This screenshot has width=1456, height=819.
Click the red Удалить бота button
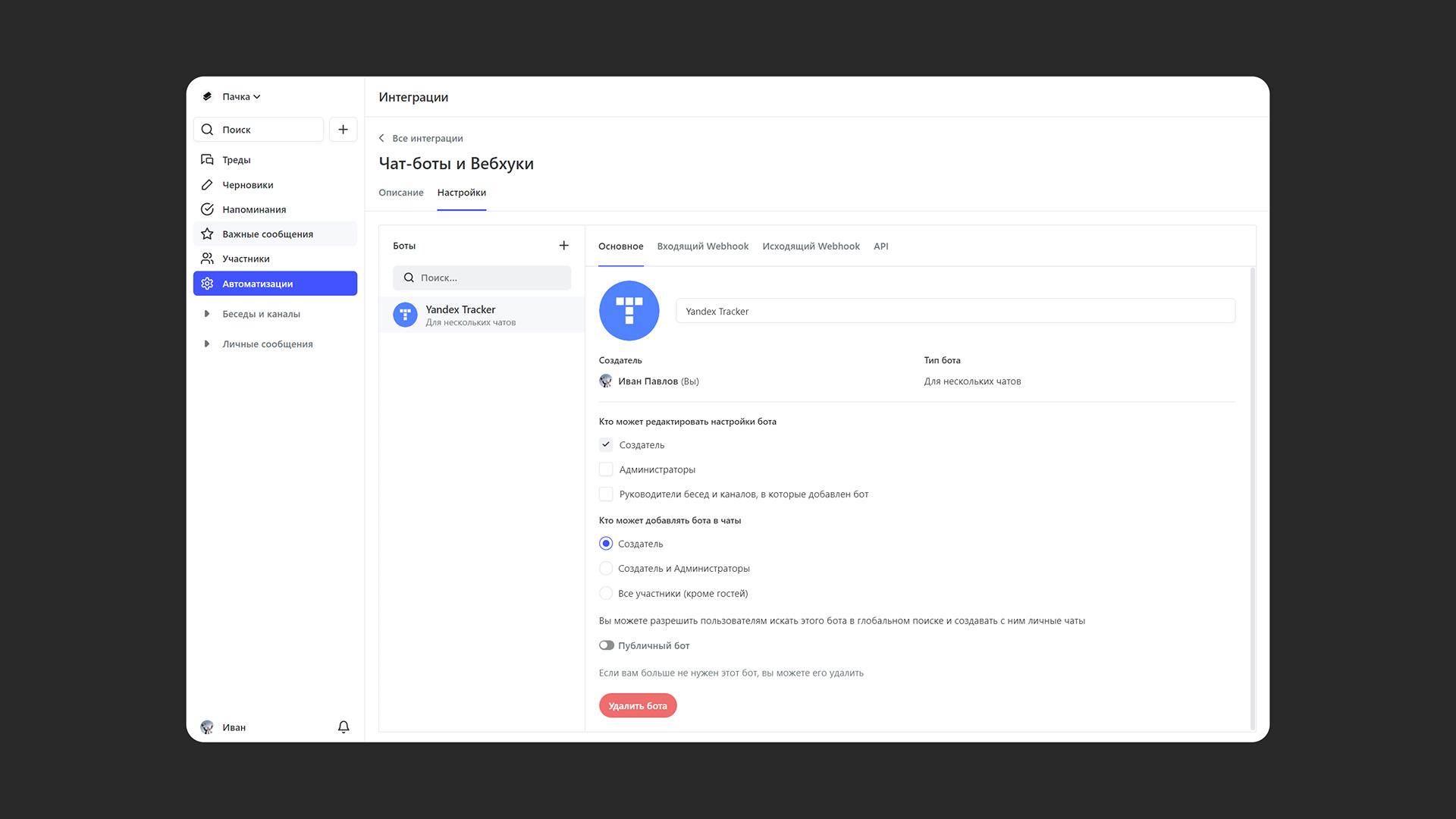click(638, 706)
